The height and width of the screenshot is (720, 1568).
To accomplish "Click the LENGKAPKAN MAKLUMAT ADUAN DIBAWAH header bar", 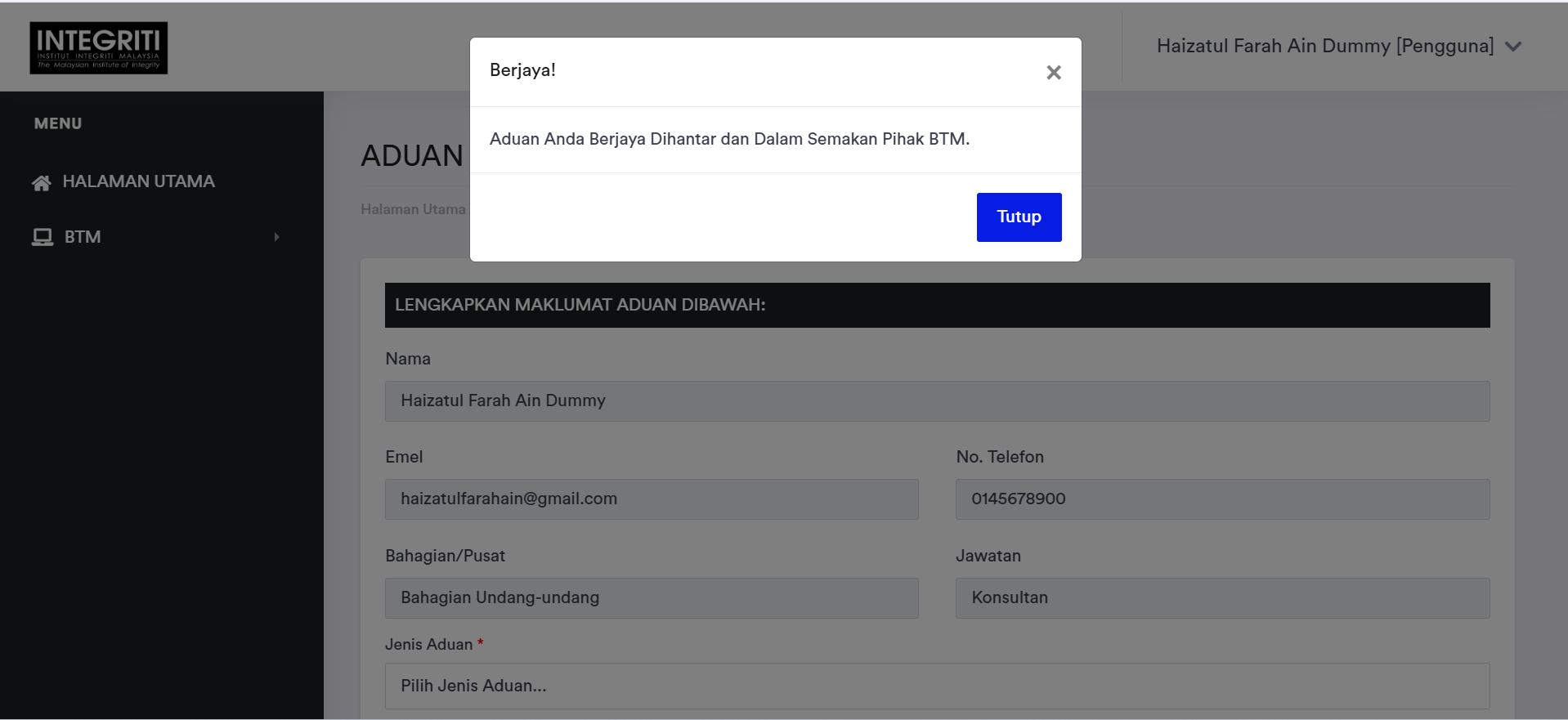I will (x=937, y=305).
